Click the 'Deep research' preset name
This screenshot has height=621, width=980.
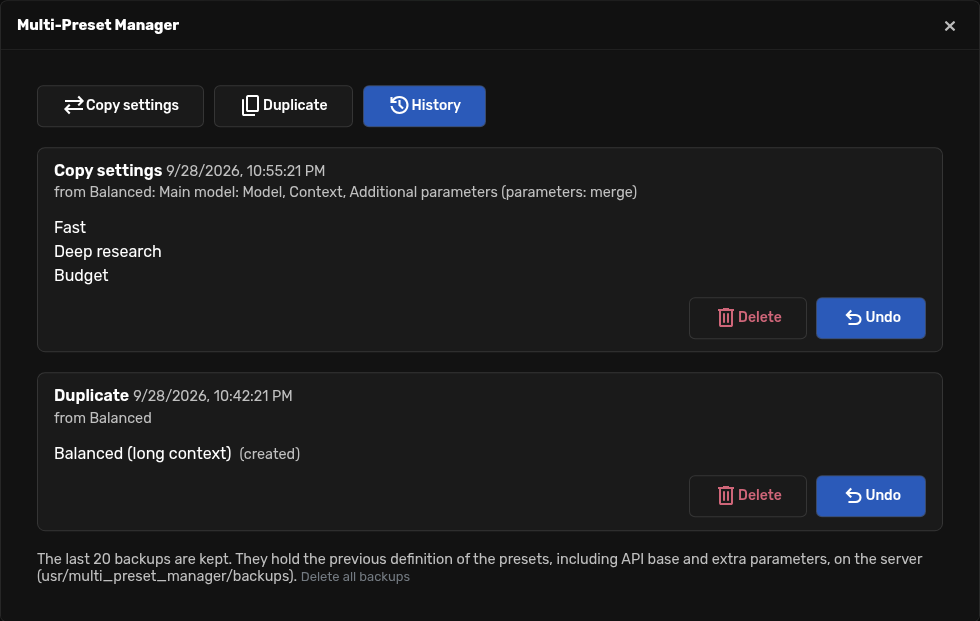tap(108, 252)
